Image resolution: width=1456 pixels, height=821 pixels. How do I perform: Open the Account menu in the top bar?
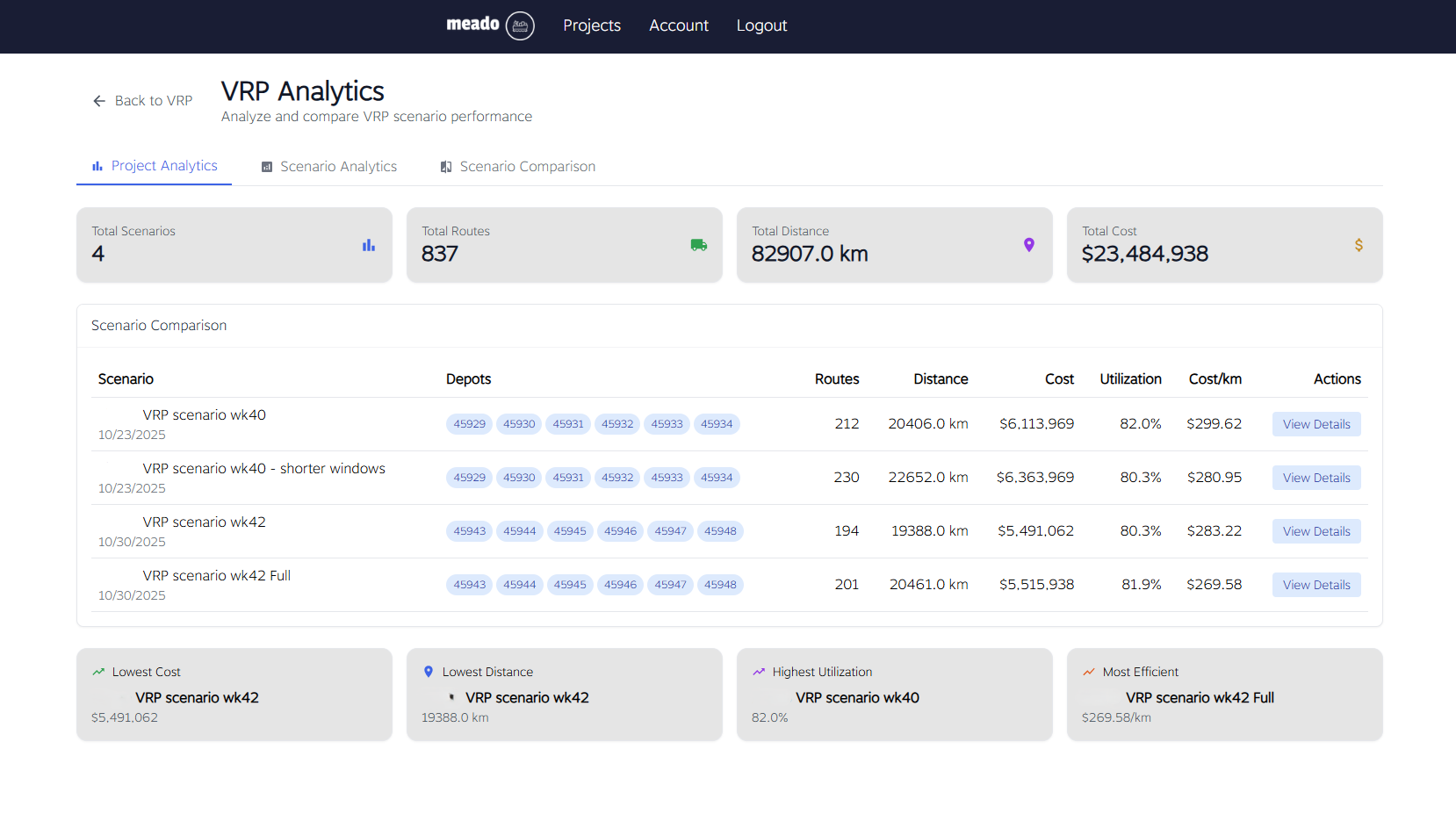point(679,25)
